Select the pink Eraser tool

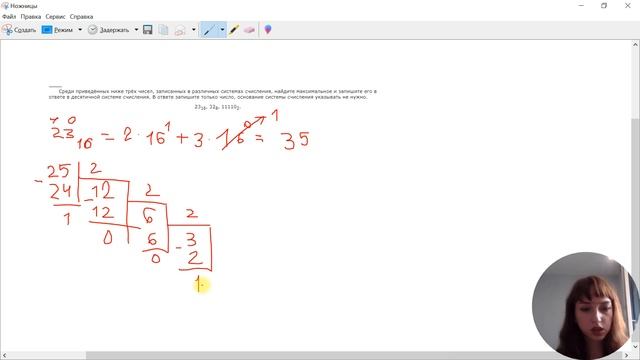click(x=249, y=30)
